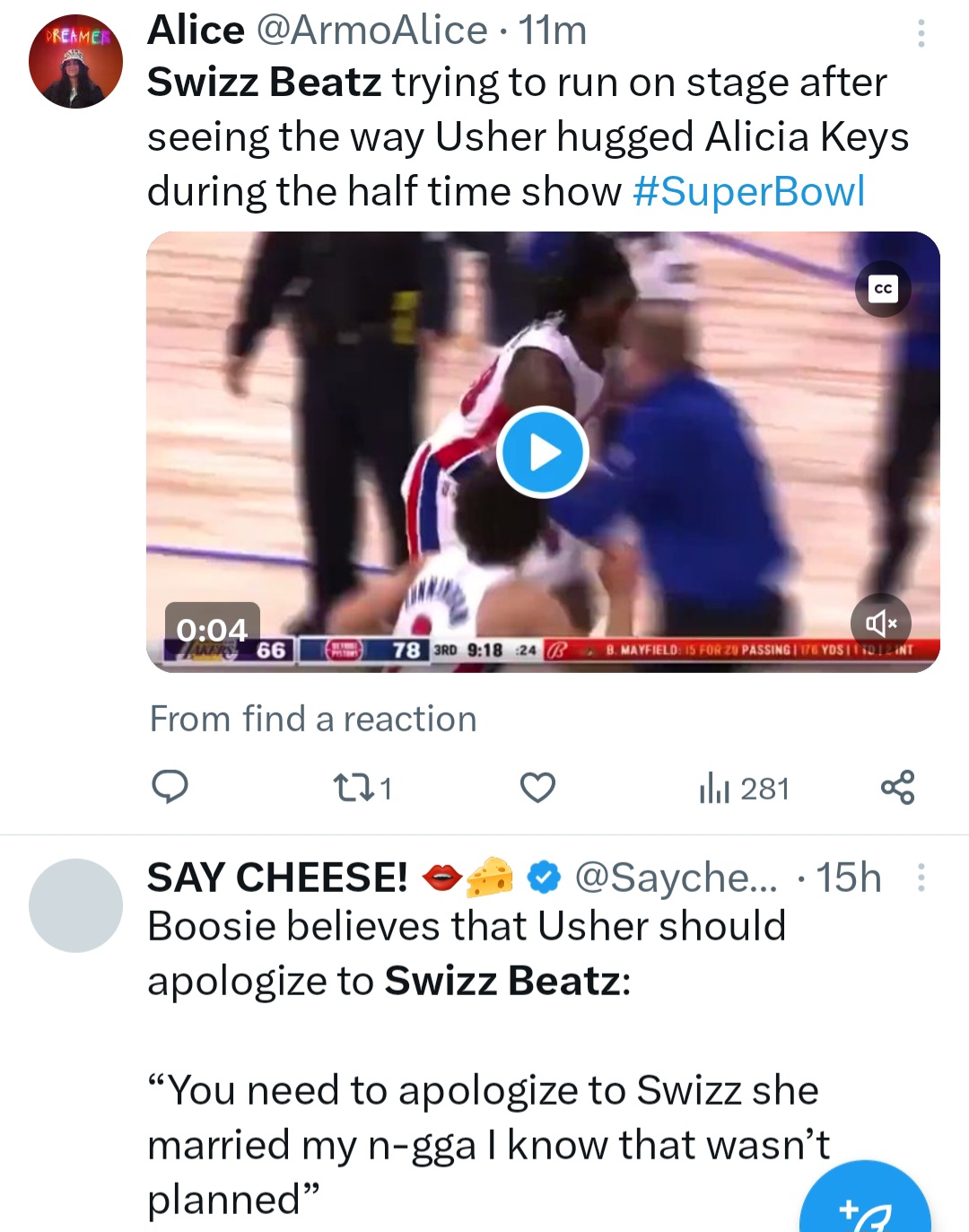
Task: Like Alice's tweet with the heart
Action: pos(537,788)
